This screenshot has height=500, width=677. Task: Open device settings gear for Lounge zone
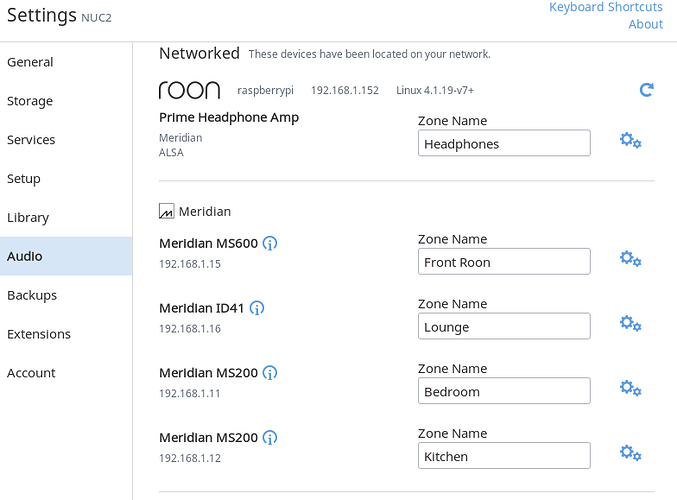(630, 323)
